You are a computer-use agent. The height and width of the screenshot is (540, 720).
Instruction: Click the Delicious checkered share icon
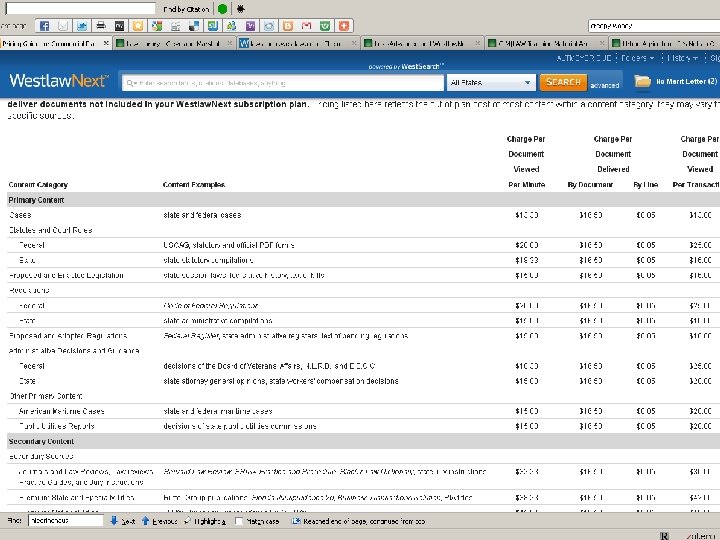click(194, 26)
